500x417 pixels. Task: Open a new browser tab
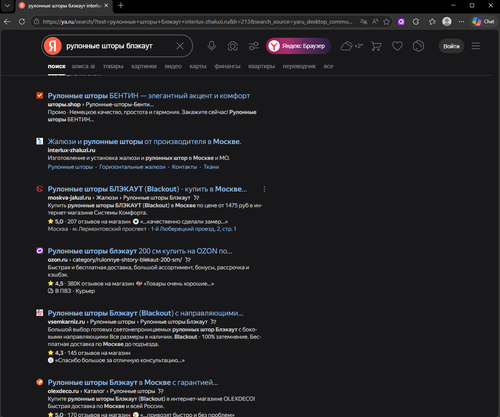[121, 6]
